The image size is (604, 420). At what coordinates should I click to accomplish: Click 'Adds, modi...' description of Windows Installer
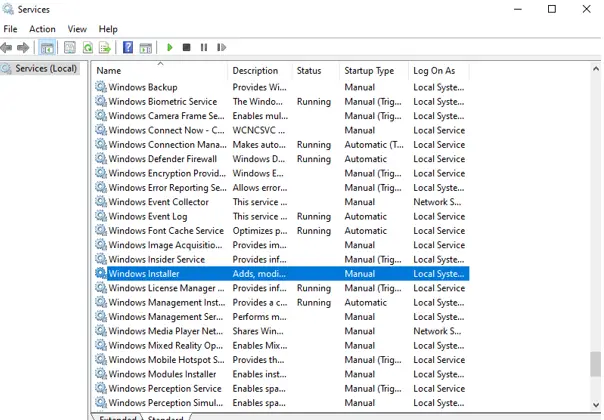click(259, 274)
